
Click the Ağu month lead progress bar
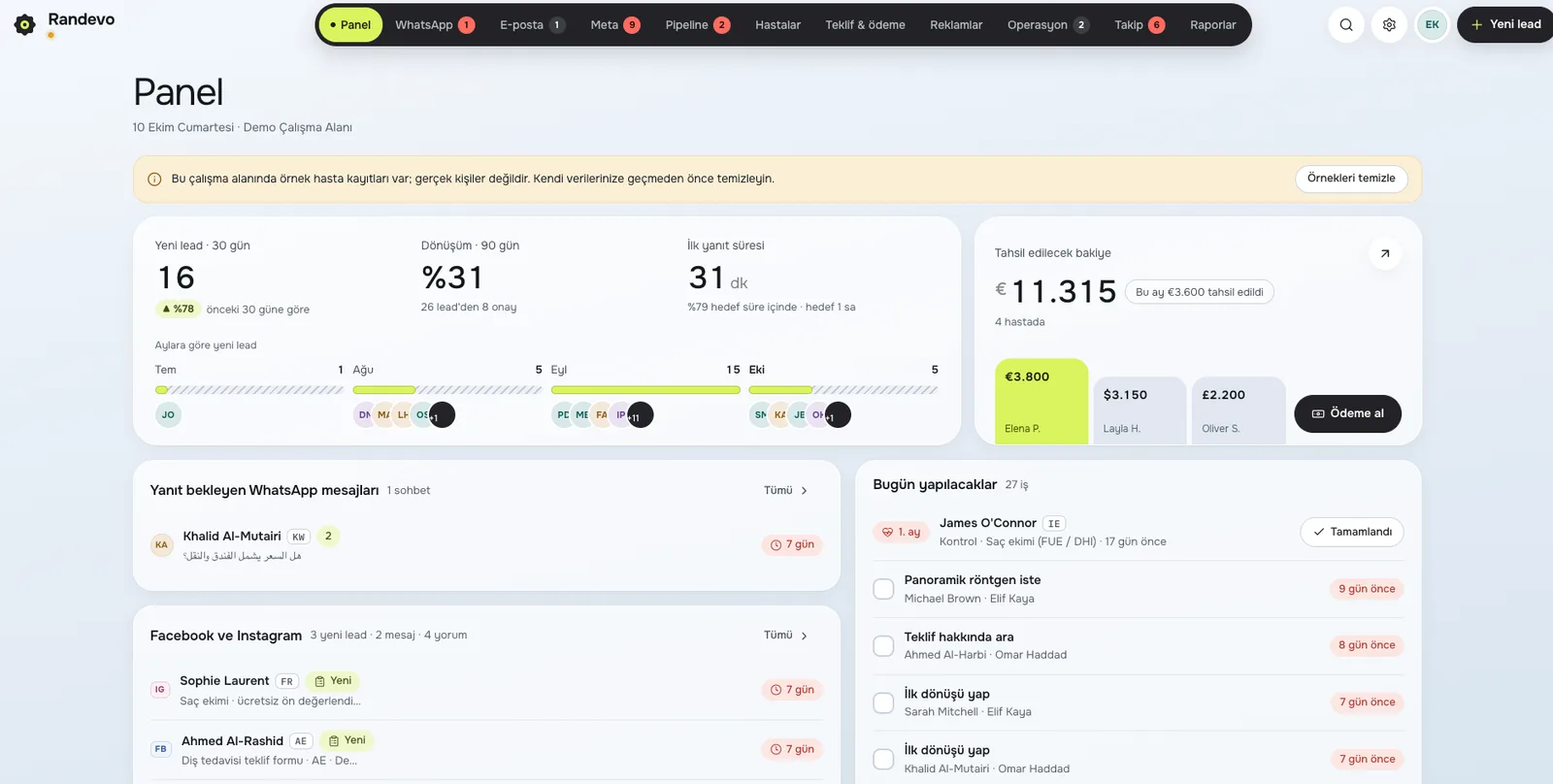tap(447, 390)
